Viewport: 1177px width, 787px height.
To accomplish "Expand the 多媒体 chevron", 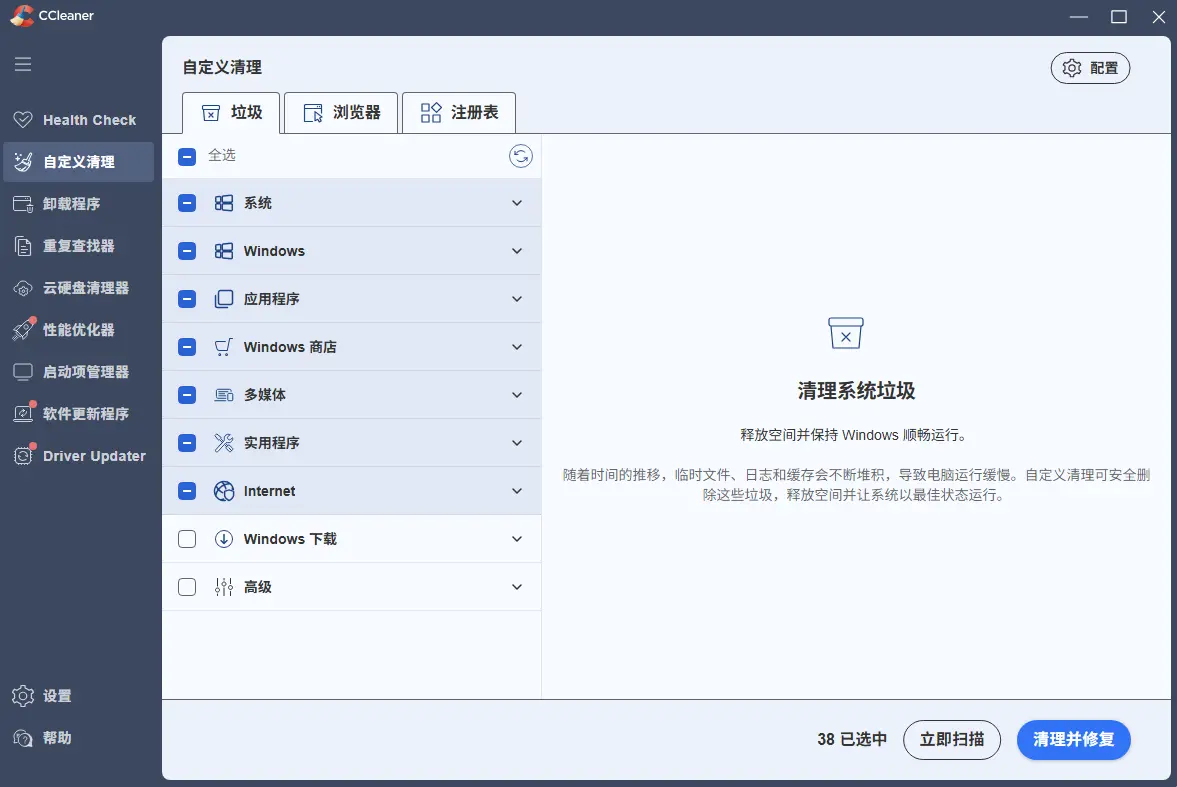I will tap(517, 396).
